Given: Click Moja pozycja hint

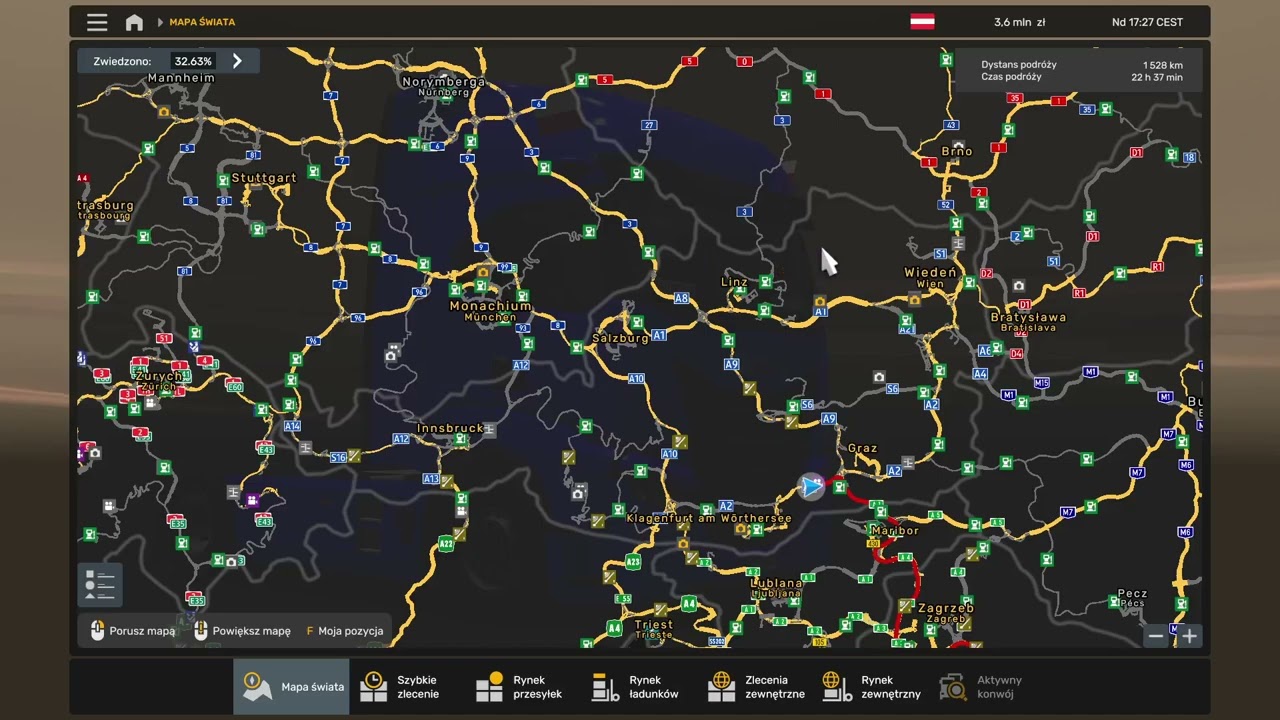Looking at the screenshot, I should click(x=344, y=631).
